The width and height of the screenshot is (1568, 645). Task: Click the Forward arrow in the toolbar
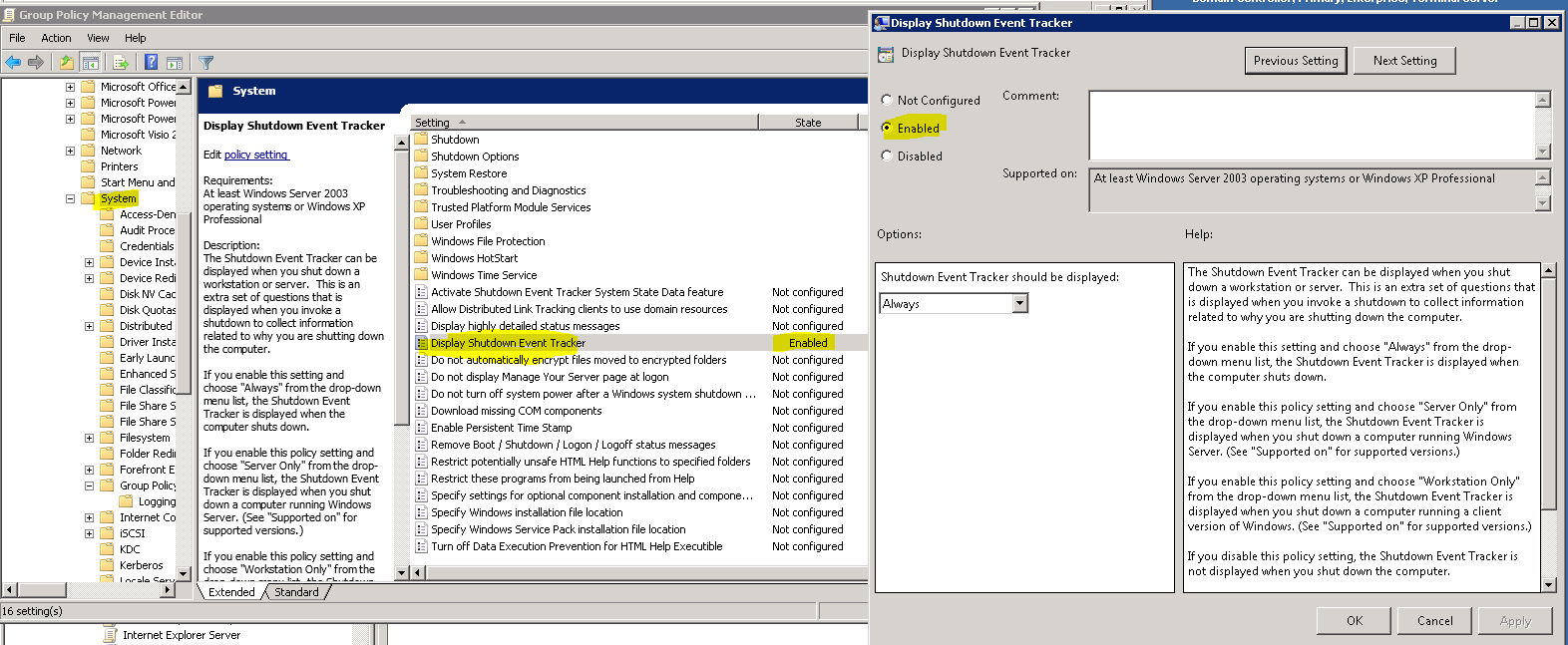pos(36,62)
